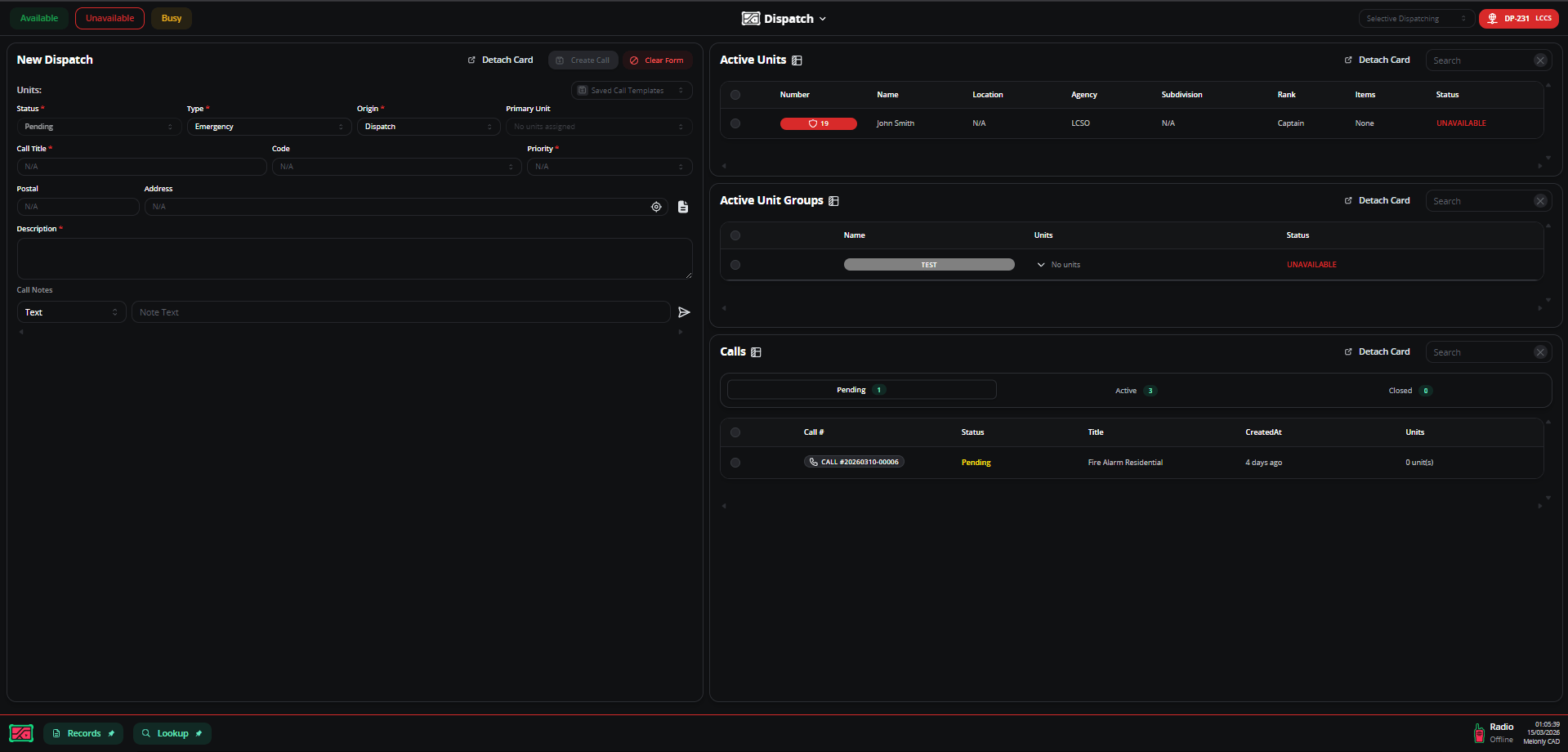This screenshot has width=1568, height=752.
Task: Click the layout icon next to Active Unit Groups
Action: click(x=833, y=201)
